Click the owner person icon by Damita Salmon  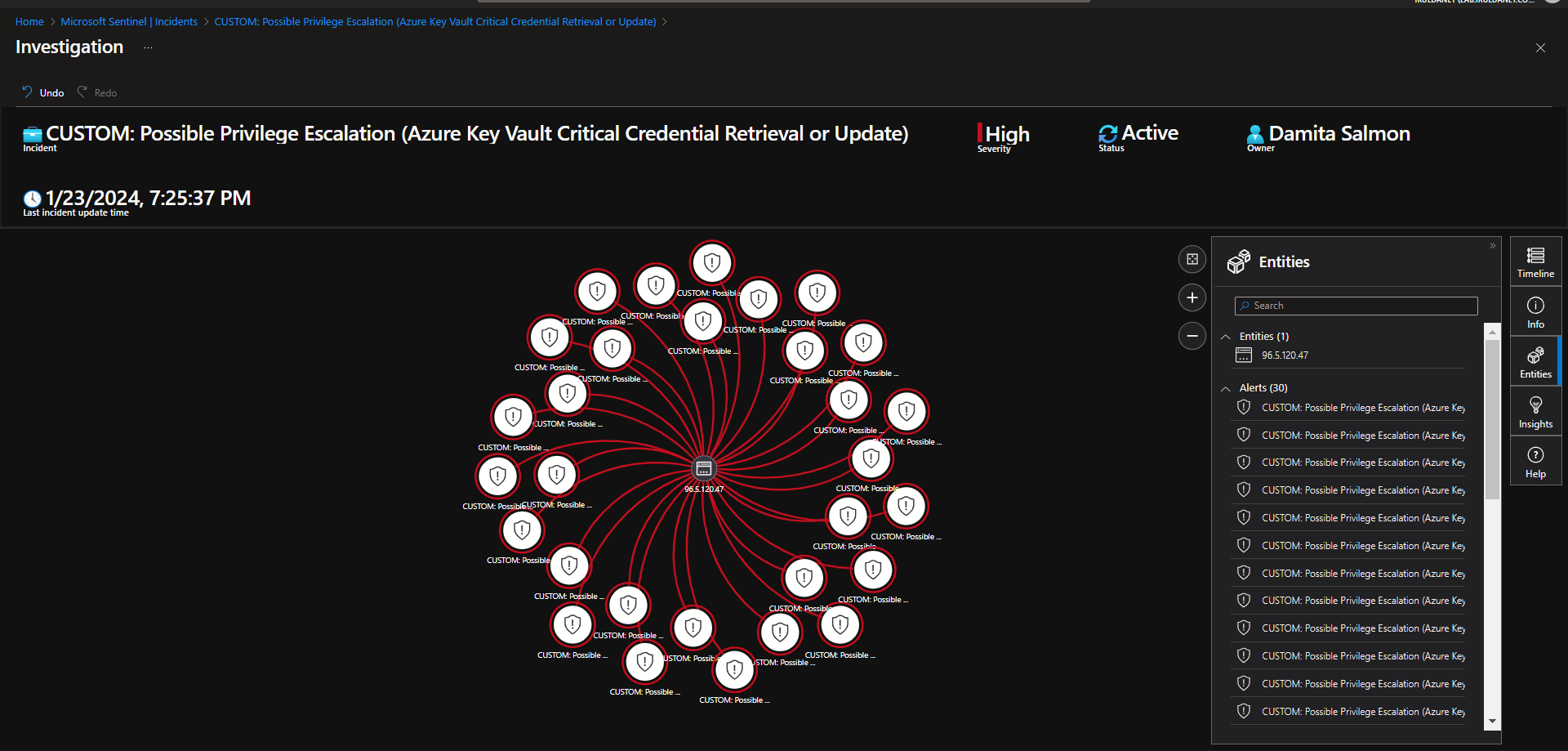point(1255,134)
